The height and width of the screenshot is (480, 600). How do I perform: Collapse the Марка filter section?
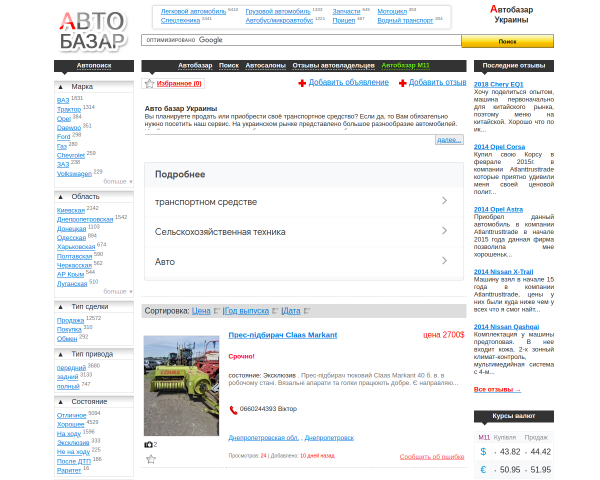pyautogui.click(x=60, y=87)
